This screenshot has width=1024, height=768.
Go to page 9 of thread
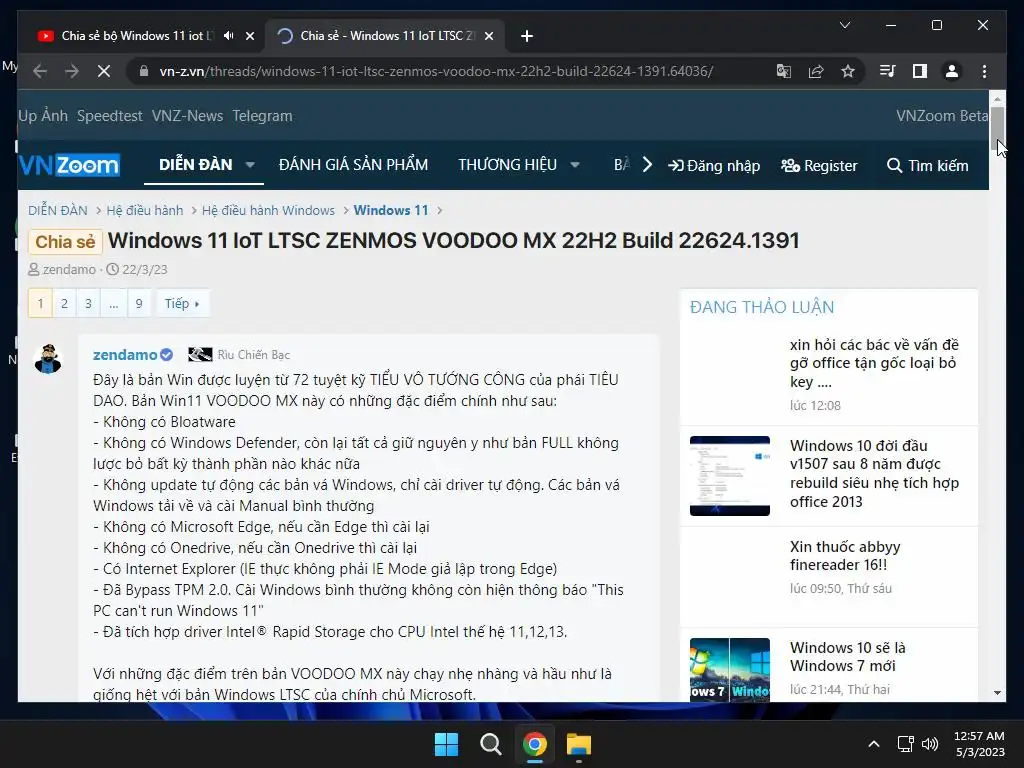(x=138, y=303)
